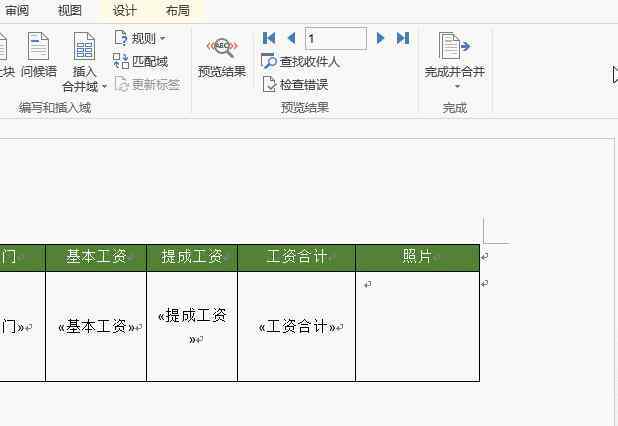Go to previous record arrow
The height and width of the screenshot is (426, 618).
292,38
